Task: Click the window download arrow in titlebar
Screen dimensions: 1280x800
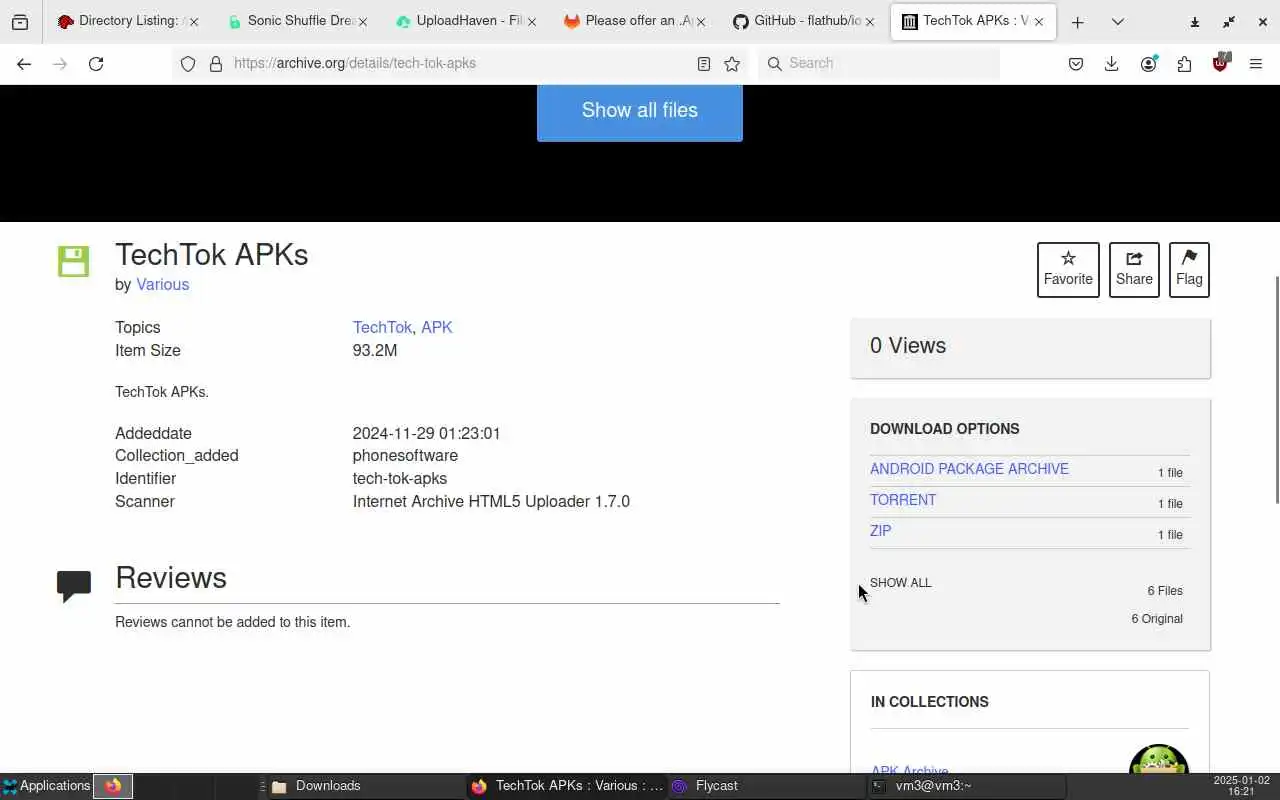Action: coord(1194,22)
